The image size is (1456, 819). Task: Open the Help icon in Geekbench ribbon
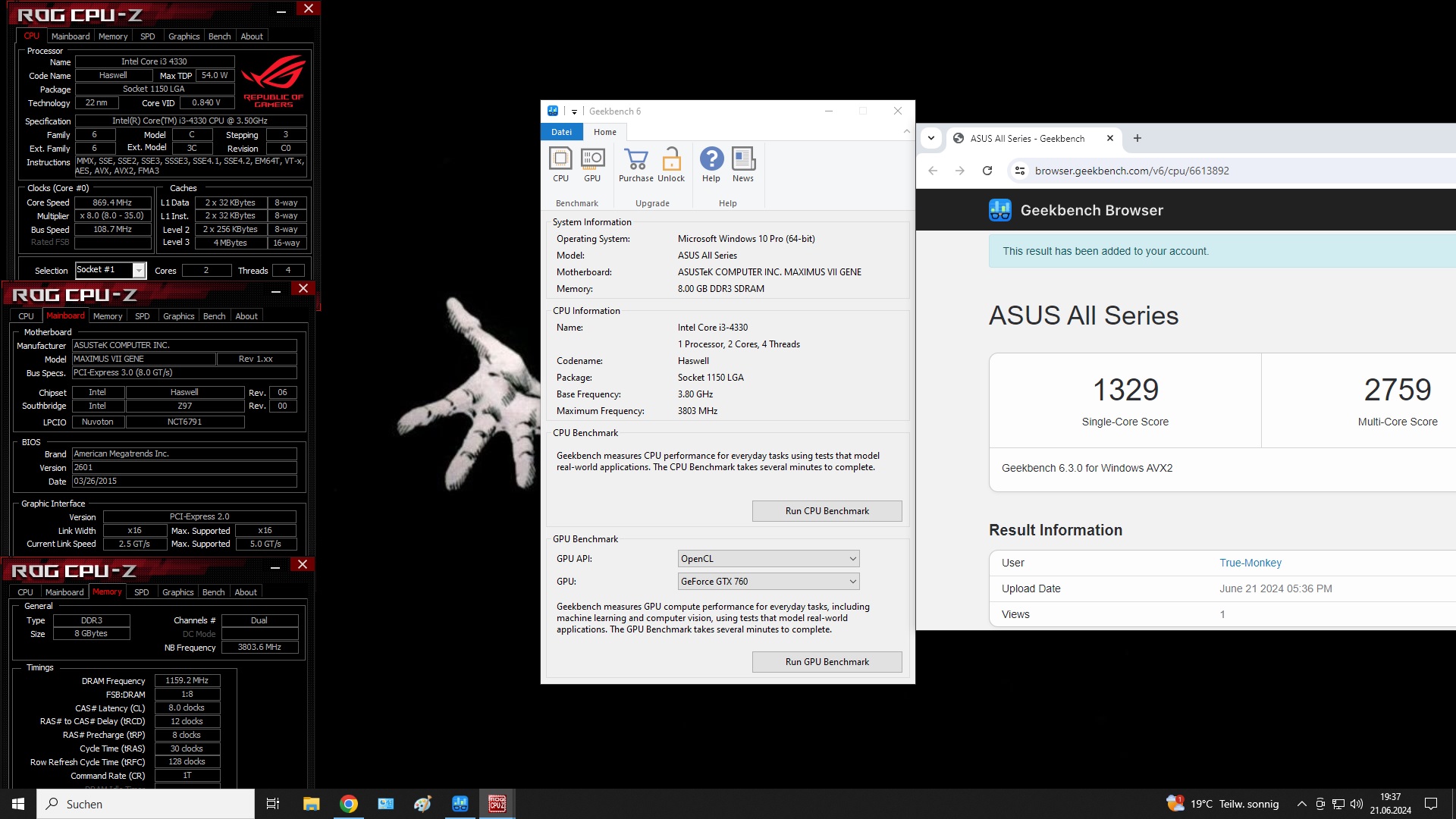711,165
